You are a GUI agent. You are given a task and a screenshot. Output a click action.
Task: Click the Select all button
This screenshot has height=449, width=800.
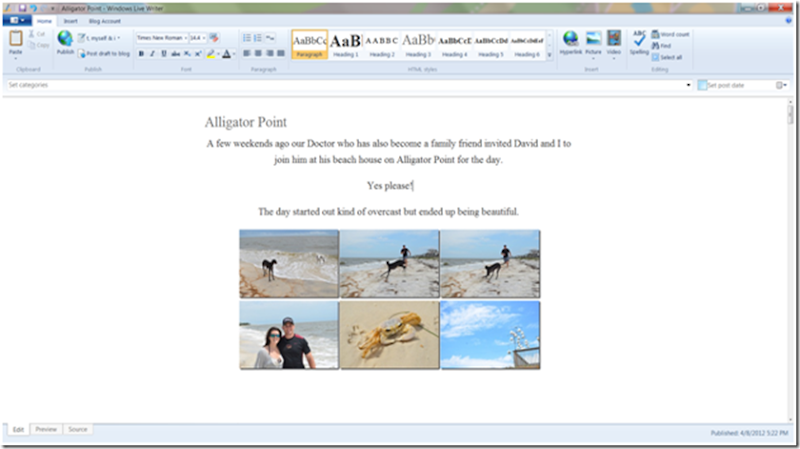coord(667,57)
